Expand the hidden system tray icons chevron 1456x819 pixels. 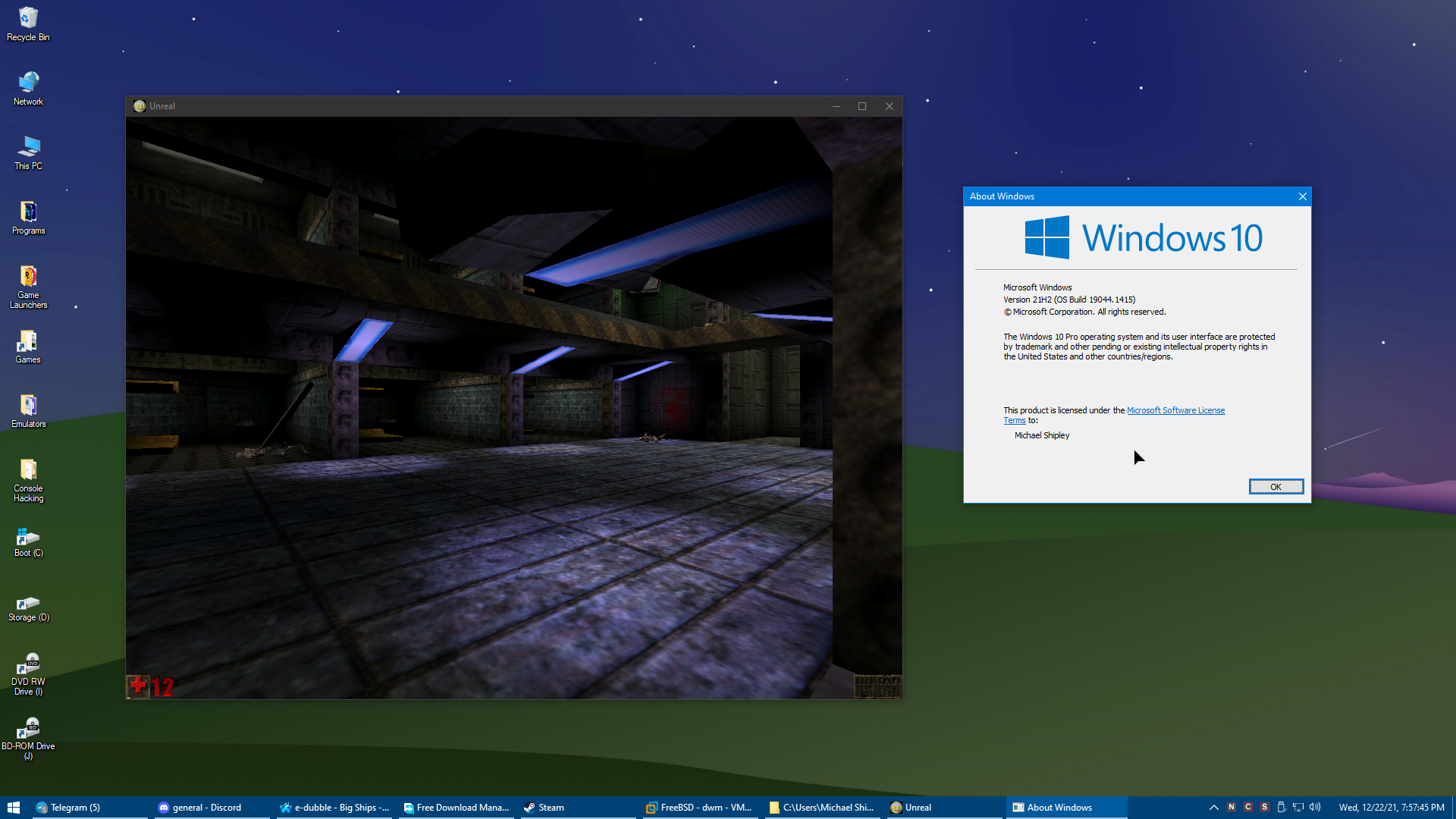pyautogui.click(x=1214, y=808)
